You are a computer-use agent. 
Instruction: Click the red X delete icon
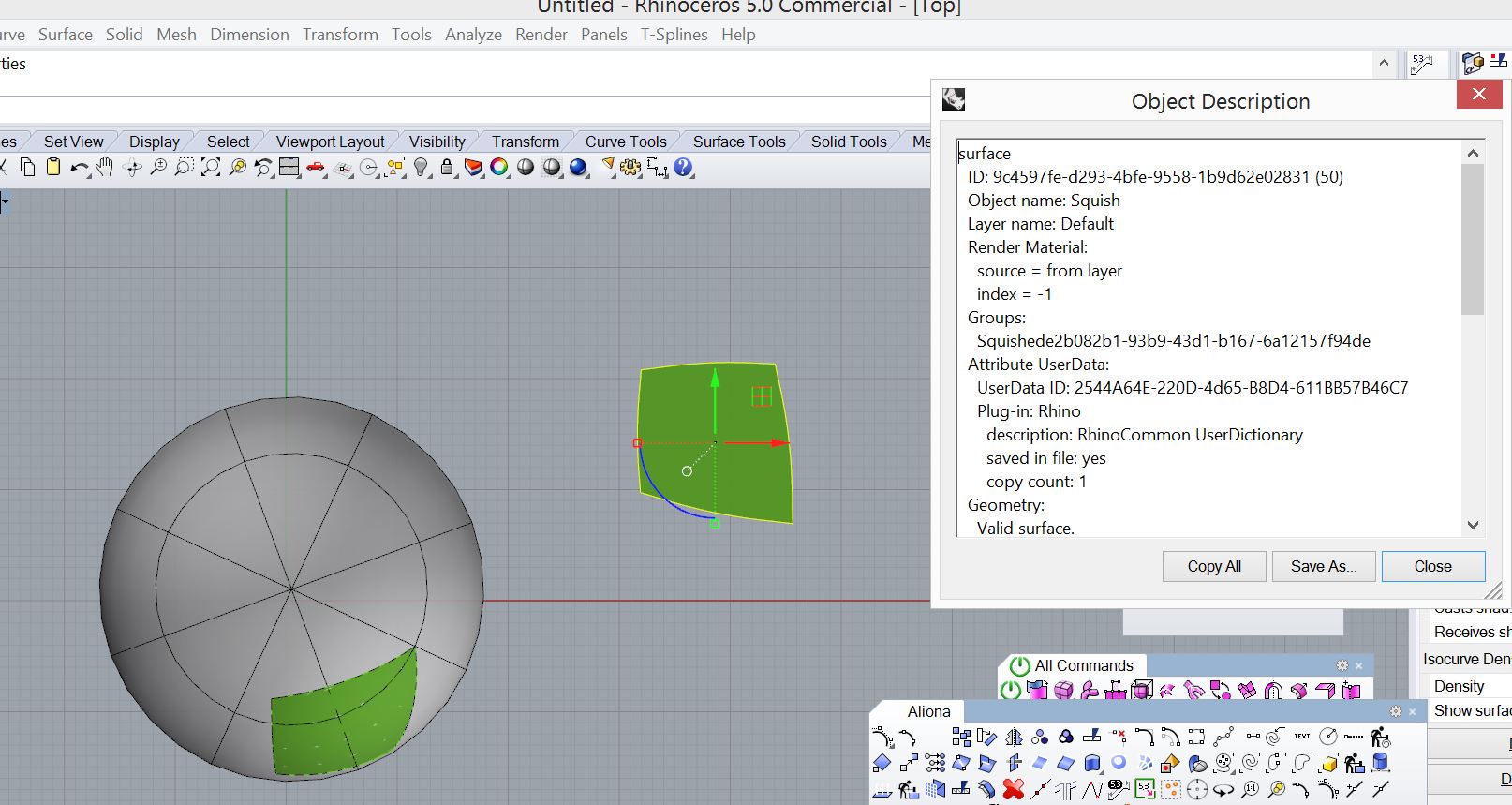(1013, 789)
